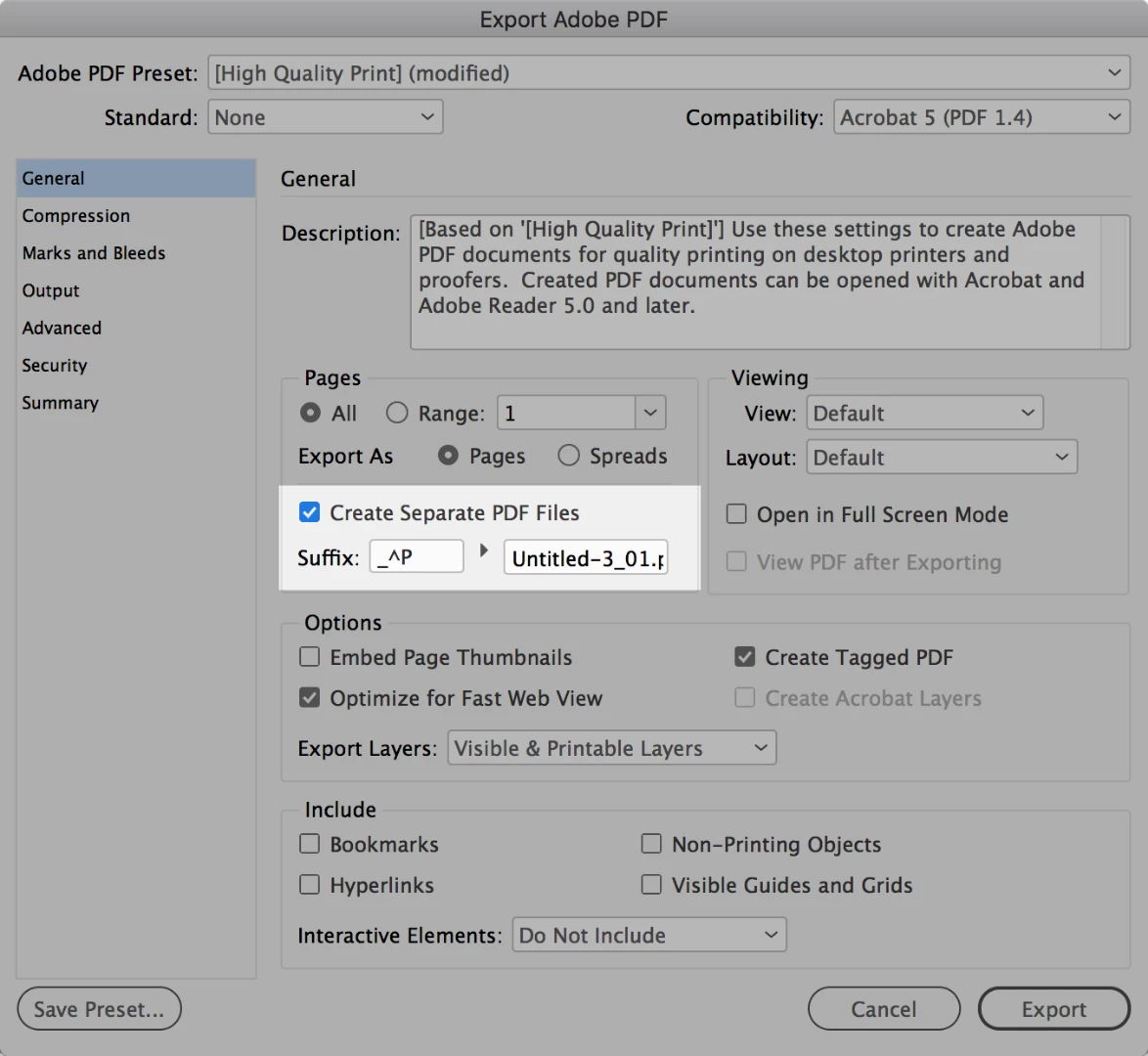The image size is (1148, 1056).
Task: Enable Embed Page Thumbnails
Action: click(x=310, y=657)
